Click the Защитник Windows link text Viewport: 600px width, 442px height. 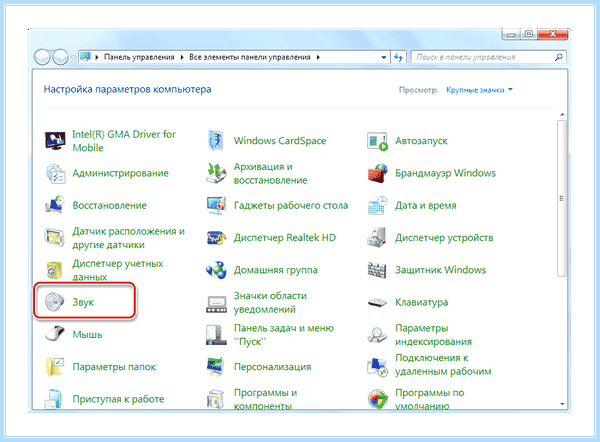[x=440, y=270]
